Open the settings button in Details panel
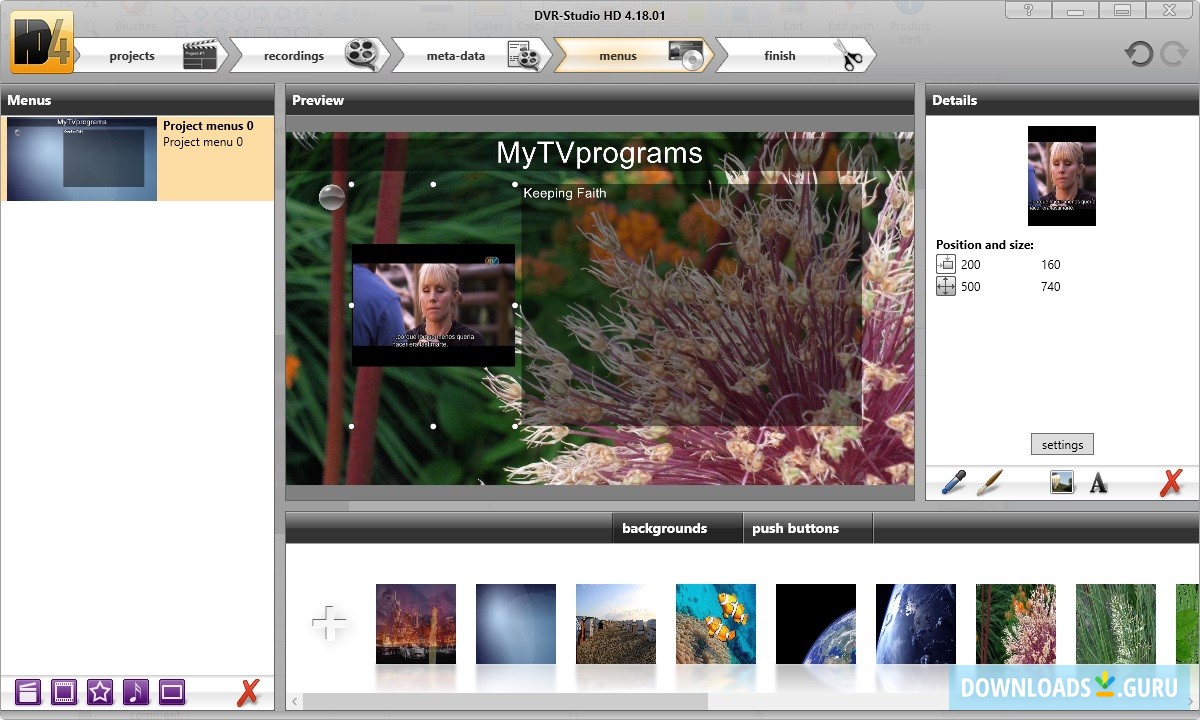This screenshot has width=1200, height=720. click(1061, 444)
